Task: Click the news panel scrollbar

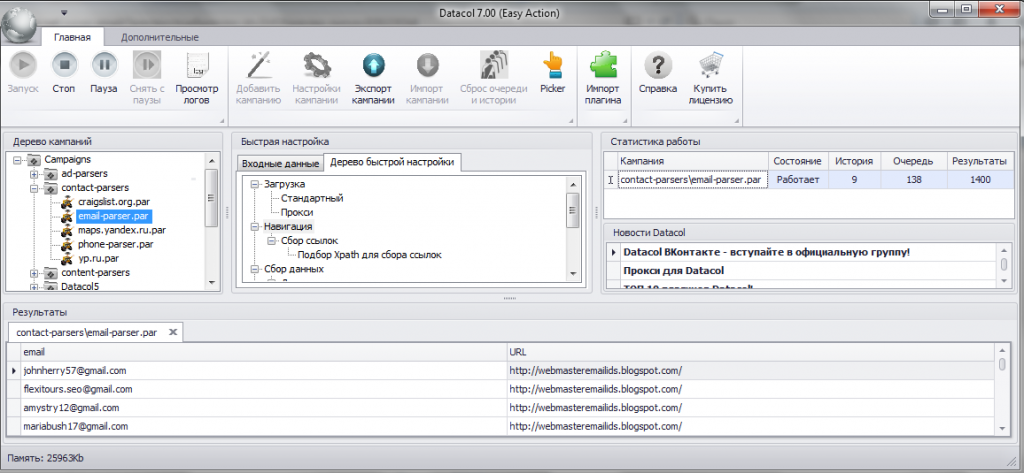Action: click(1004, 265)
